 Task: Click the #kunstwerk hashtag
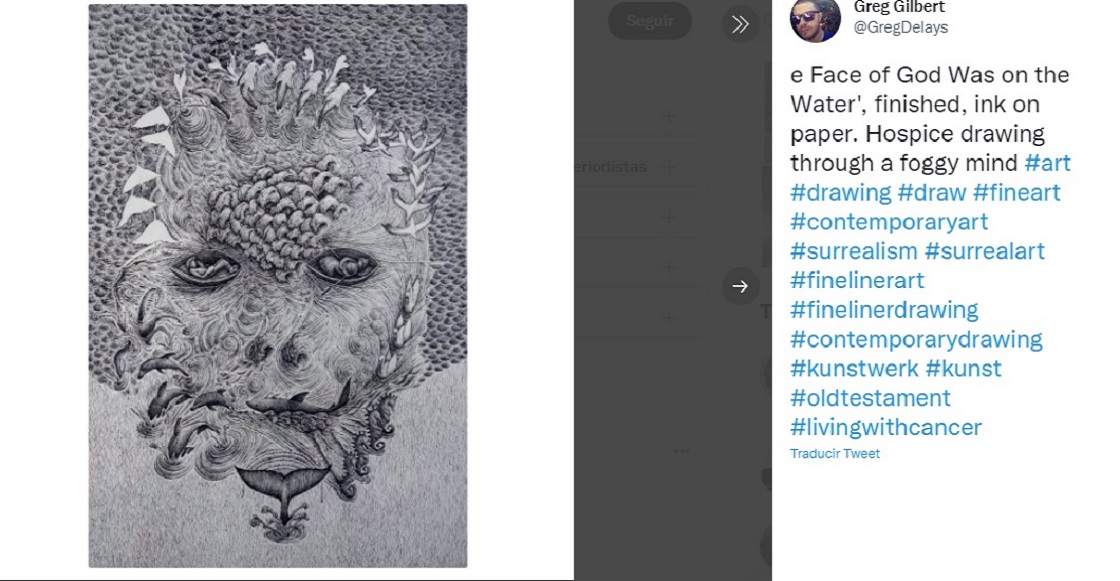(x=853, y=369)
